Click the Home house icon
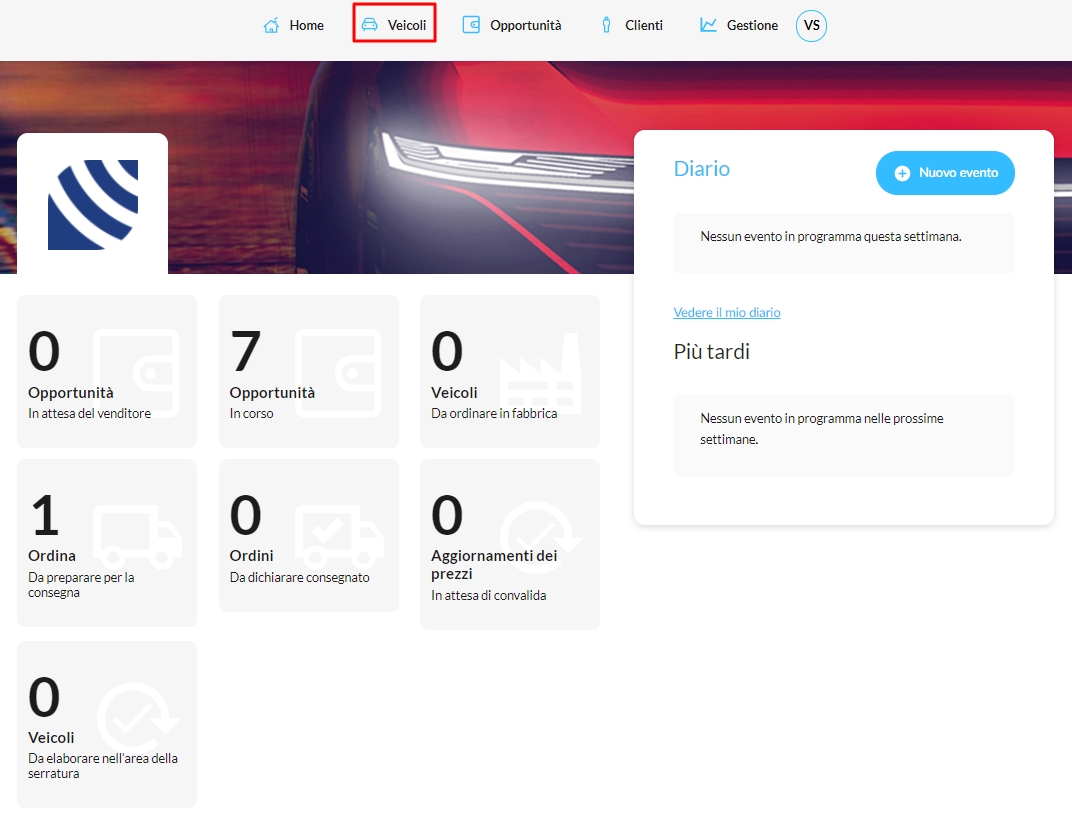The height and width of the screenshot is (820, 1072). pyautogui.click(x=271, y=25)
